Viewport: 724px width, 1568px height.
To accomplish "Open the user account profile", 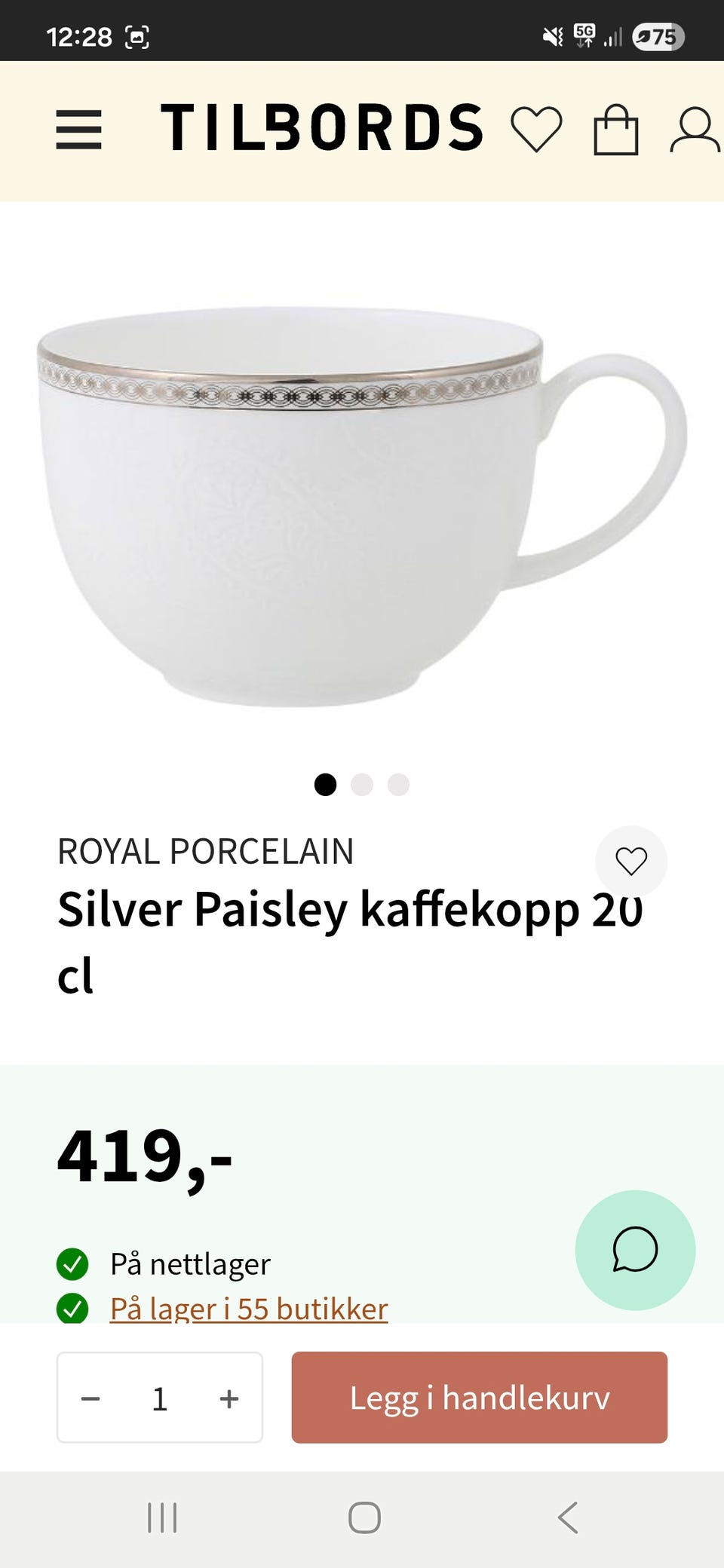I will 695,130.
